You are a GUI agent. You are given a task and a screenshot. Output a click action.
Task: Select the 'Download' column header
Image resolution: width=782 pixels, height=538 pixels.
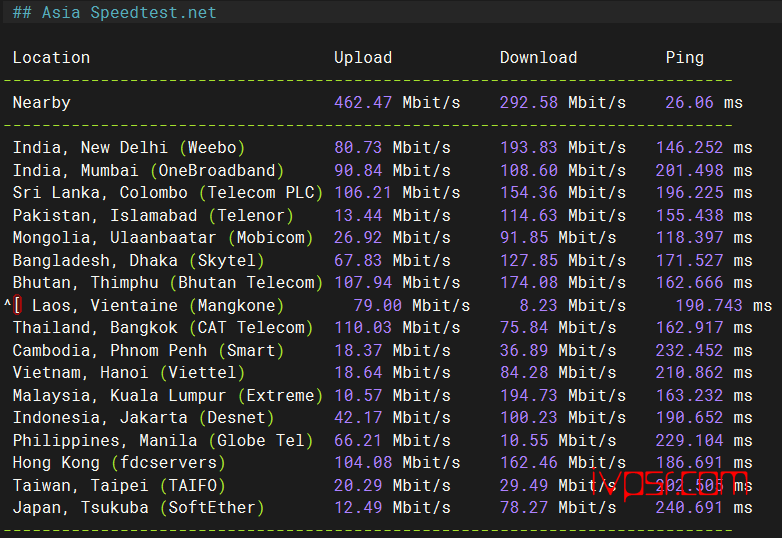pyautogui.click(x=539, y=57)
